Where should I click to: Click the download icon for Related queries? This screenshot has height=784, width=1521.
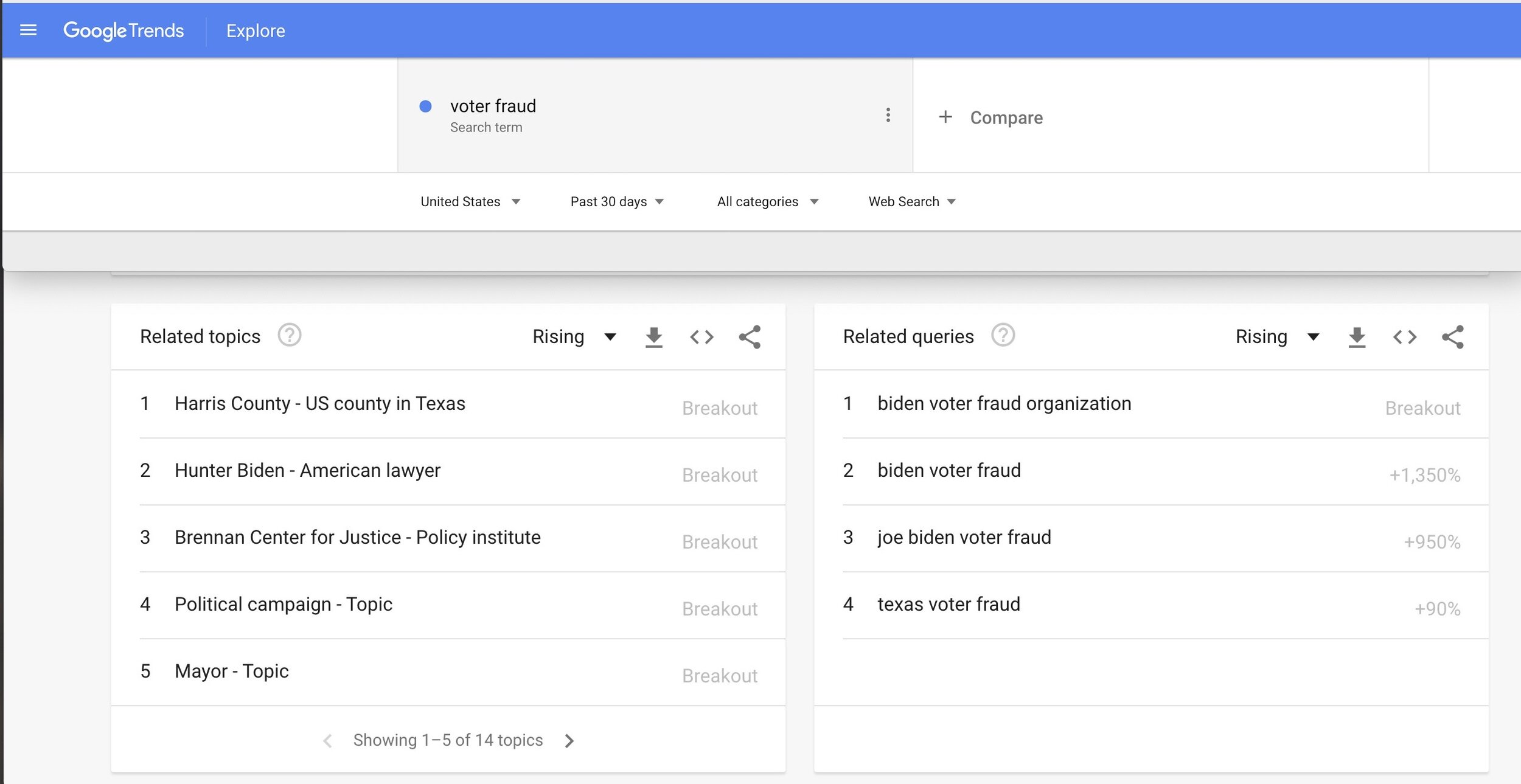tap(1356, 336)
